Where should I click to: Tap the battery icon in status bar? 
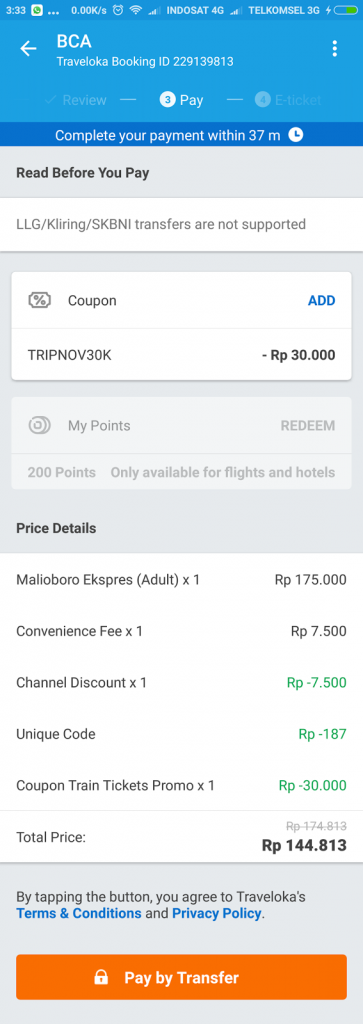(346, 10)
